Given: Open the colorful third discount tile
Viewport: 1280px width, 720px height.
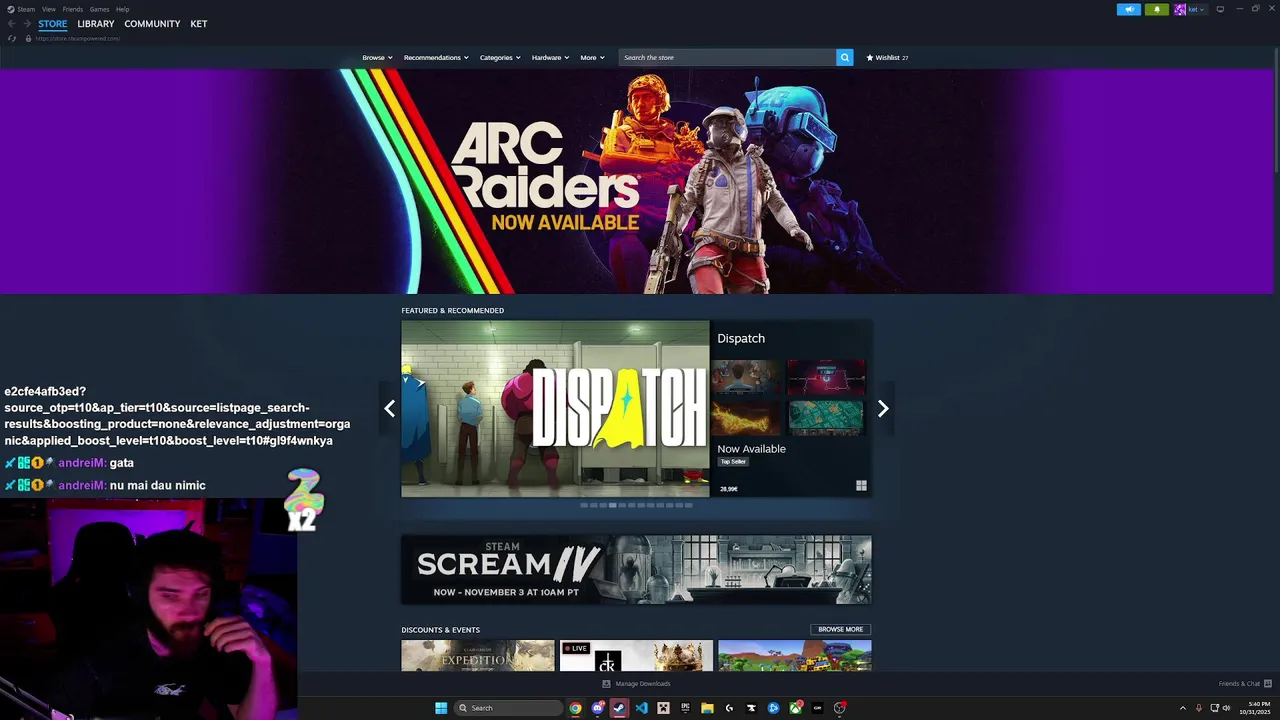Looking at the screenshot, I should pos(795,655).
